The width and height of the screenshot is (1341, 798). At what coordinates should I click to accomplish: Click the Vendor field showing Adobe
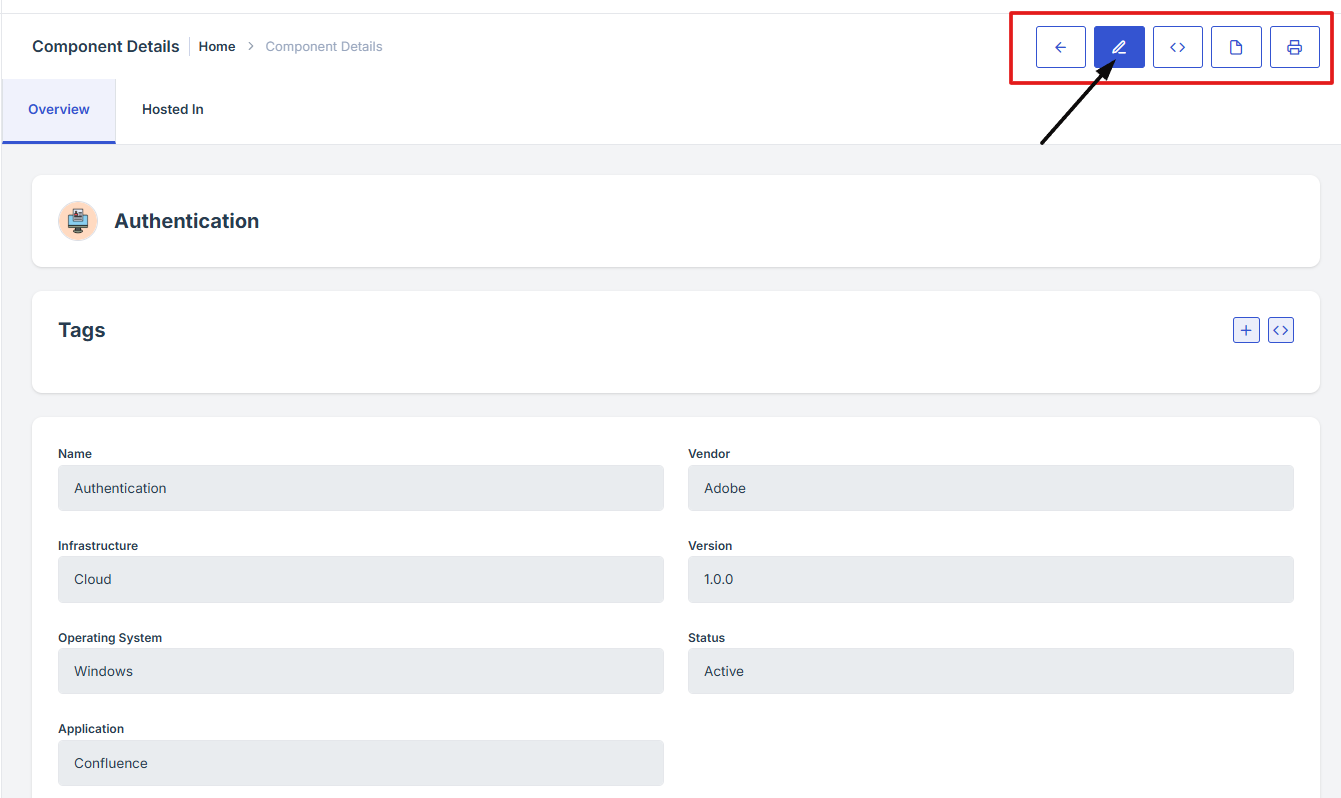[990, 488]
